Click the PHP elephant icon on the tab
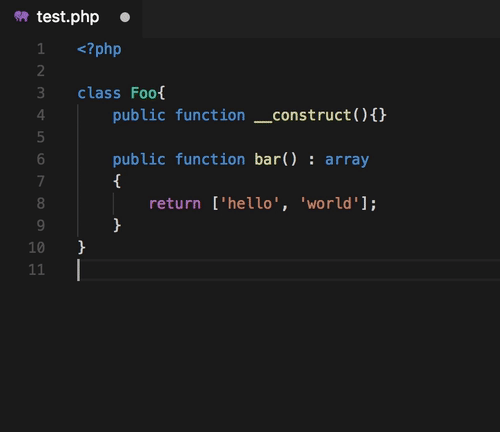Screen dimensions: 500x432 pos(21,16)
